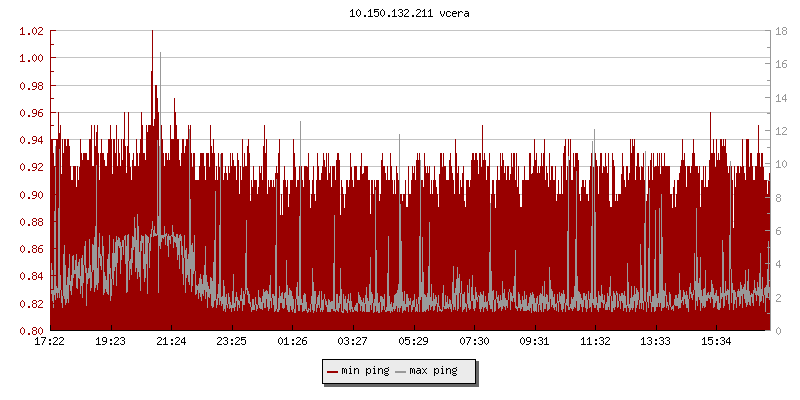Select the 21:24 time axis label

(171, 342)
